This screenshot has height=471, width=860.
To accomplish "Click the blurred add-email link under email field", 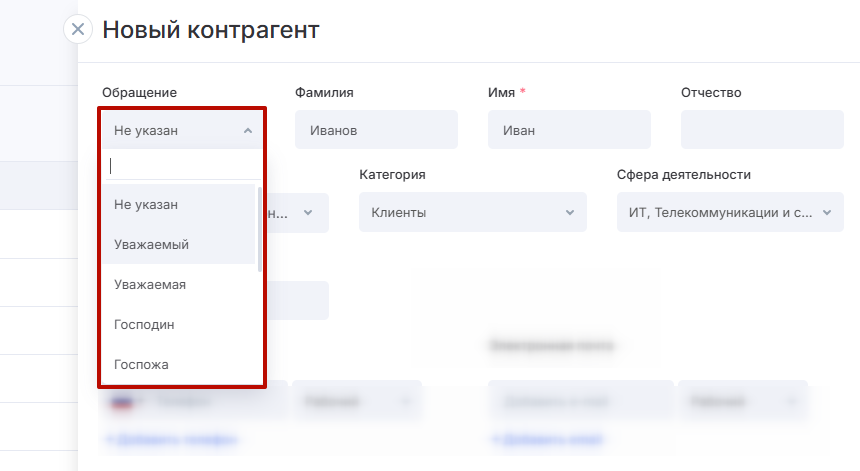I will pos(546,439).
